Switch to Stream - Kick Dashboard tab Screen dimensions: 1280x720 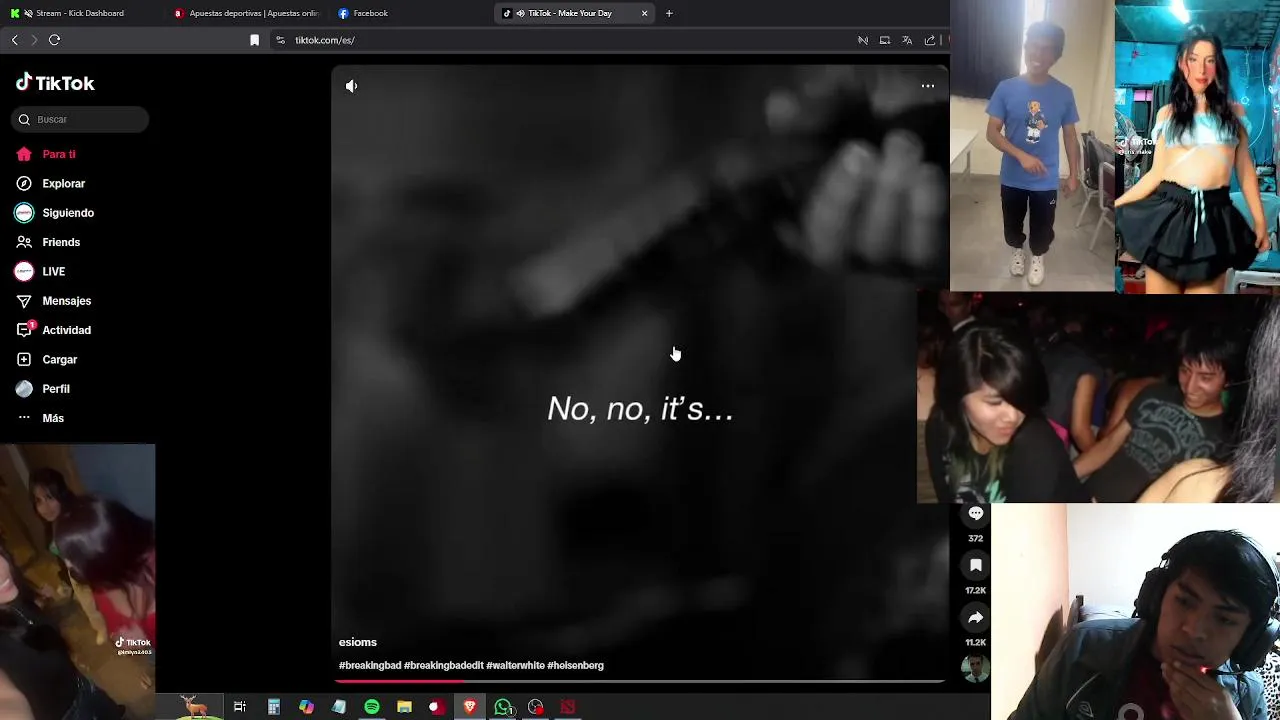click(80, 13)
